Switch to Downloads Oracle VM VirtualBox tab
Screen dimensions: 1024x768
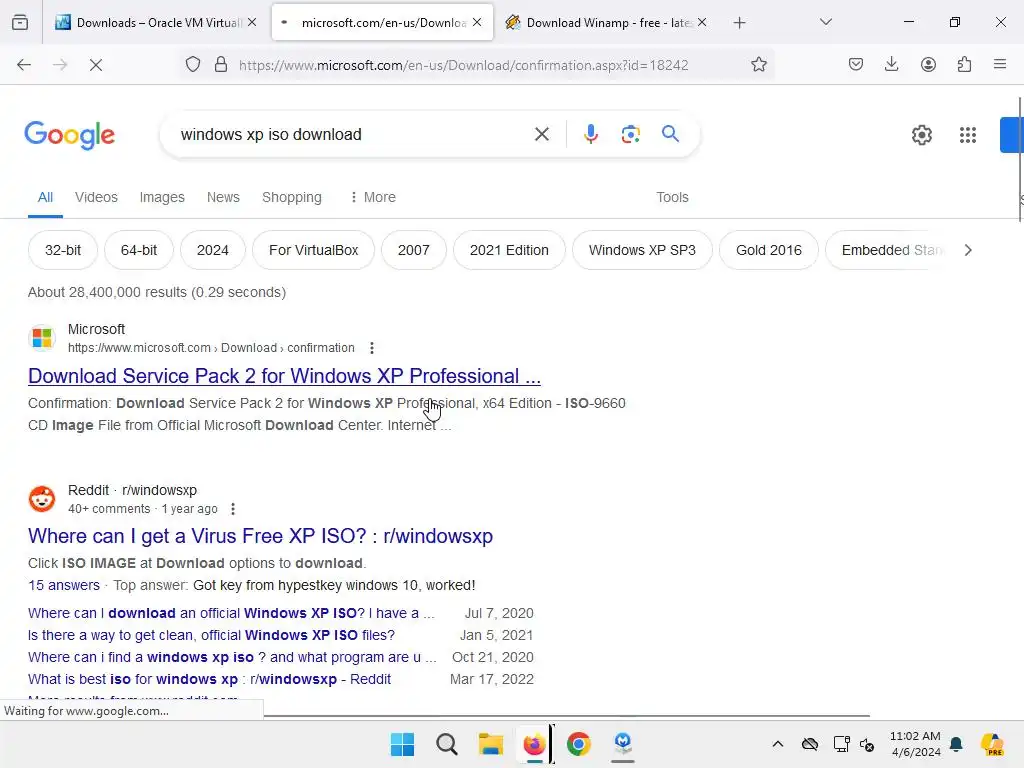click(153, 23)
